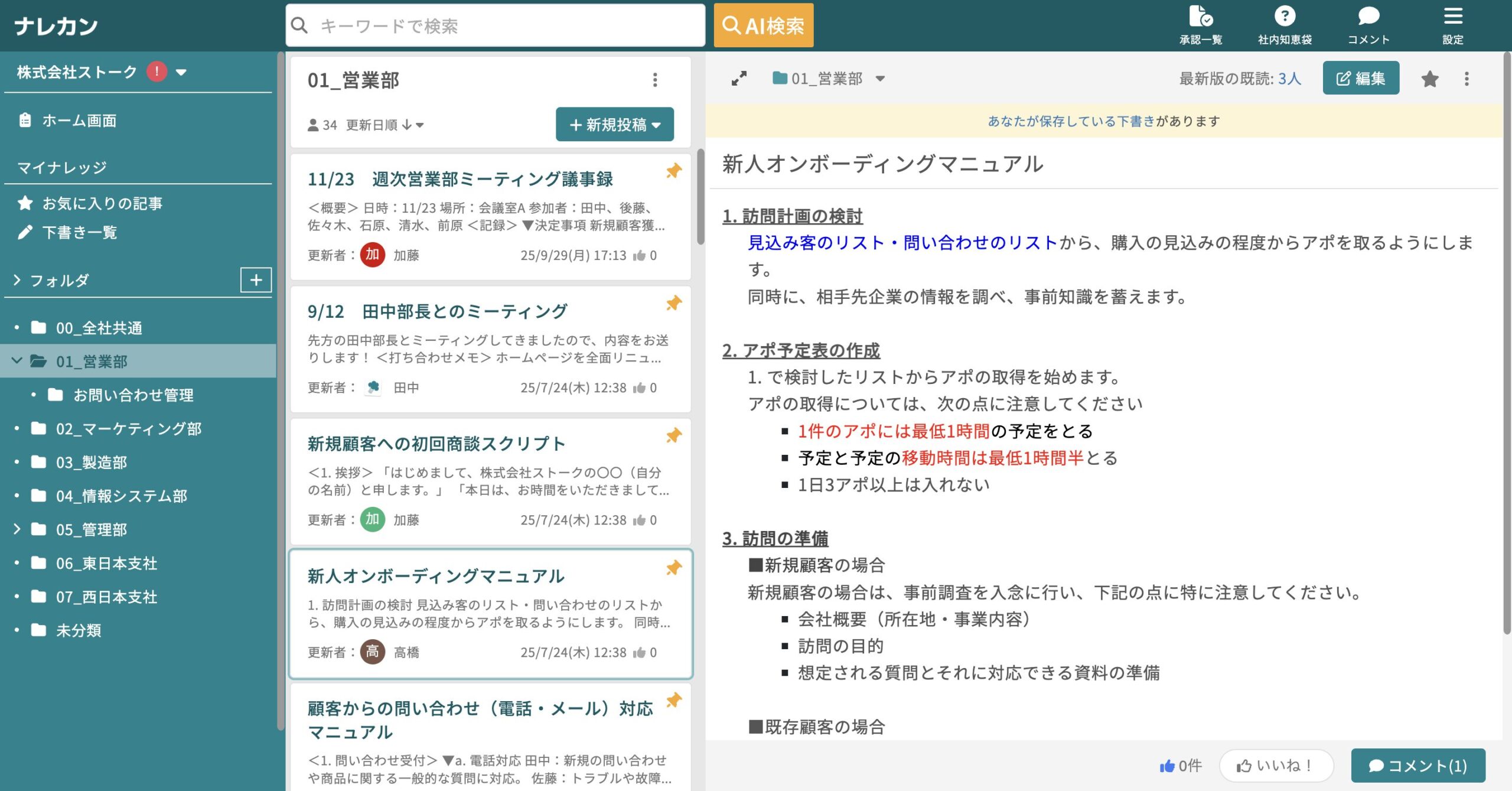The height and width of the screenshot is (791, 1512).
Task: Click the 1. 訪問計画の検討 heading
Action: [x=792, y=216]
